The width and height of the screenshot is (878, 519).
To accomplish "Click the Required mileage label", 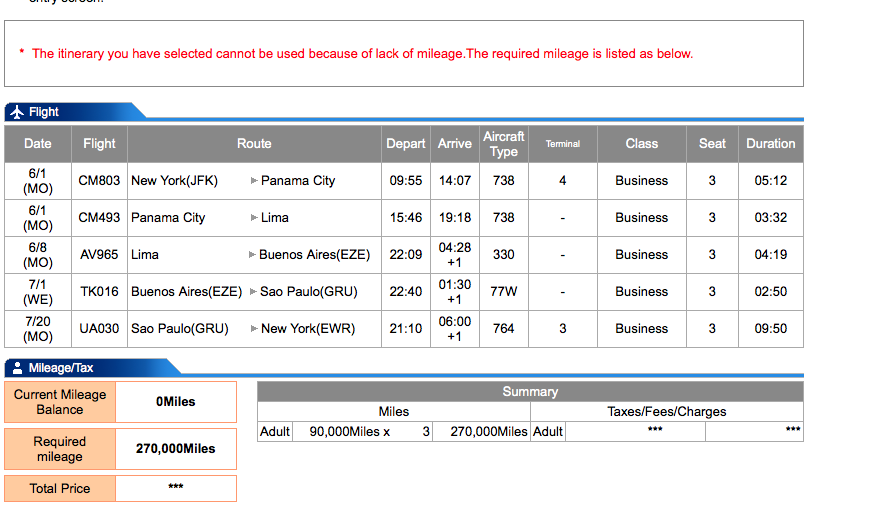I will point(60,449).
